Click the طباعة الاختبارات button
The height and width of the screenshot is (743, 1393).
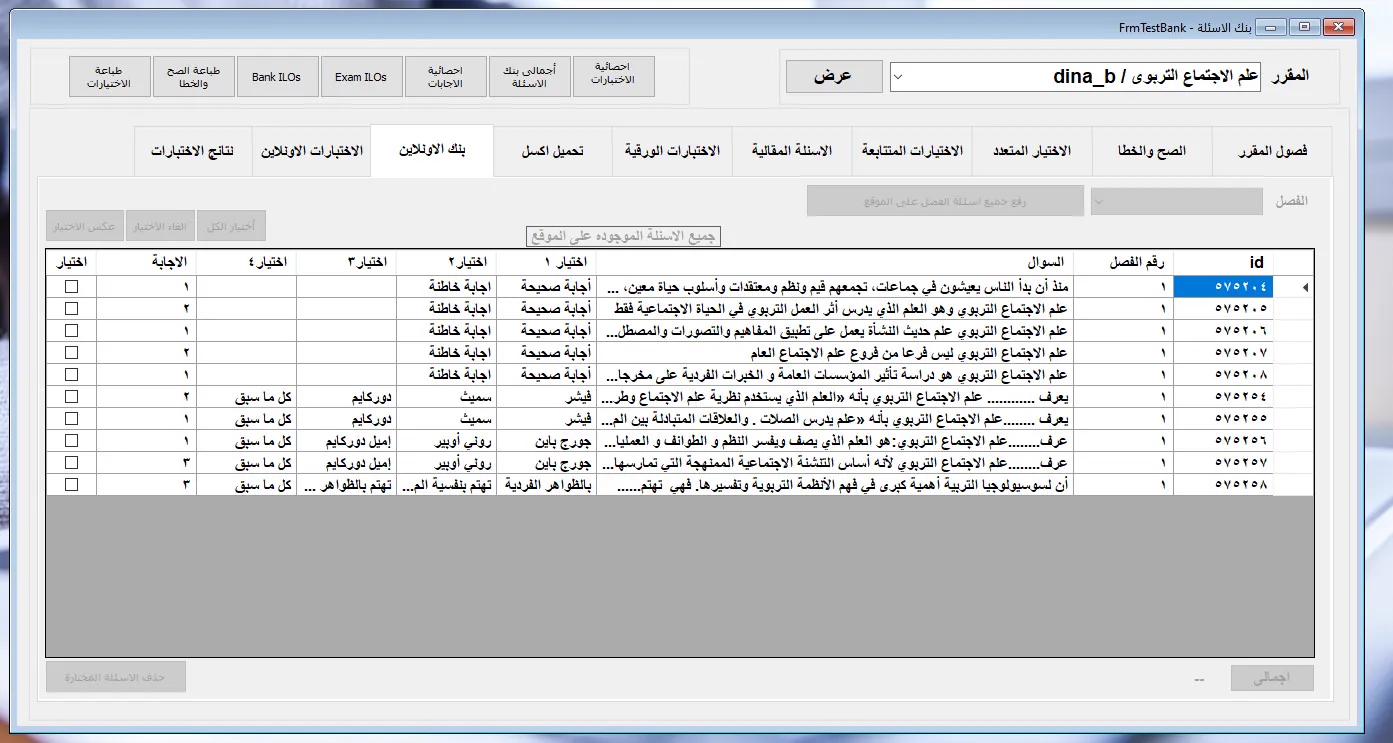(x=109, y=77)
